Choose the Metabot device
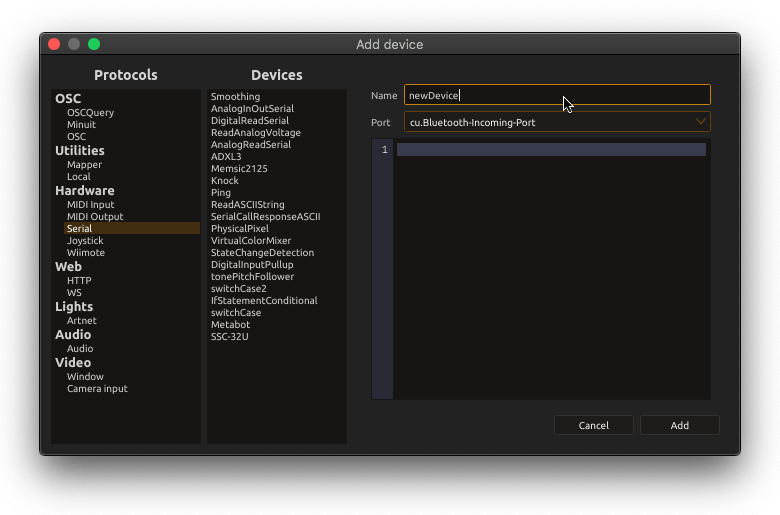 click(230, 324)
